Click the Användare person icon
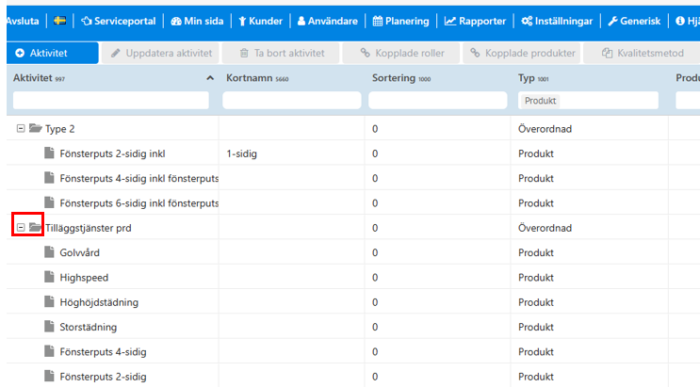This screenshot has height=387, width=700. (x=301, y=21)
